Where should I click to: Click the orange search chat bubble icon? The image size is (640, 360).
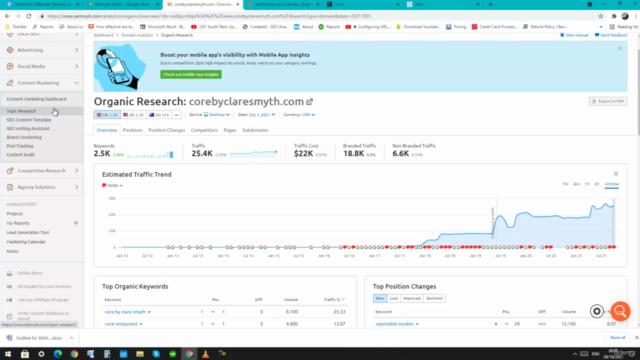pos(620,311)
